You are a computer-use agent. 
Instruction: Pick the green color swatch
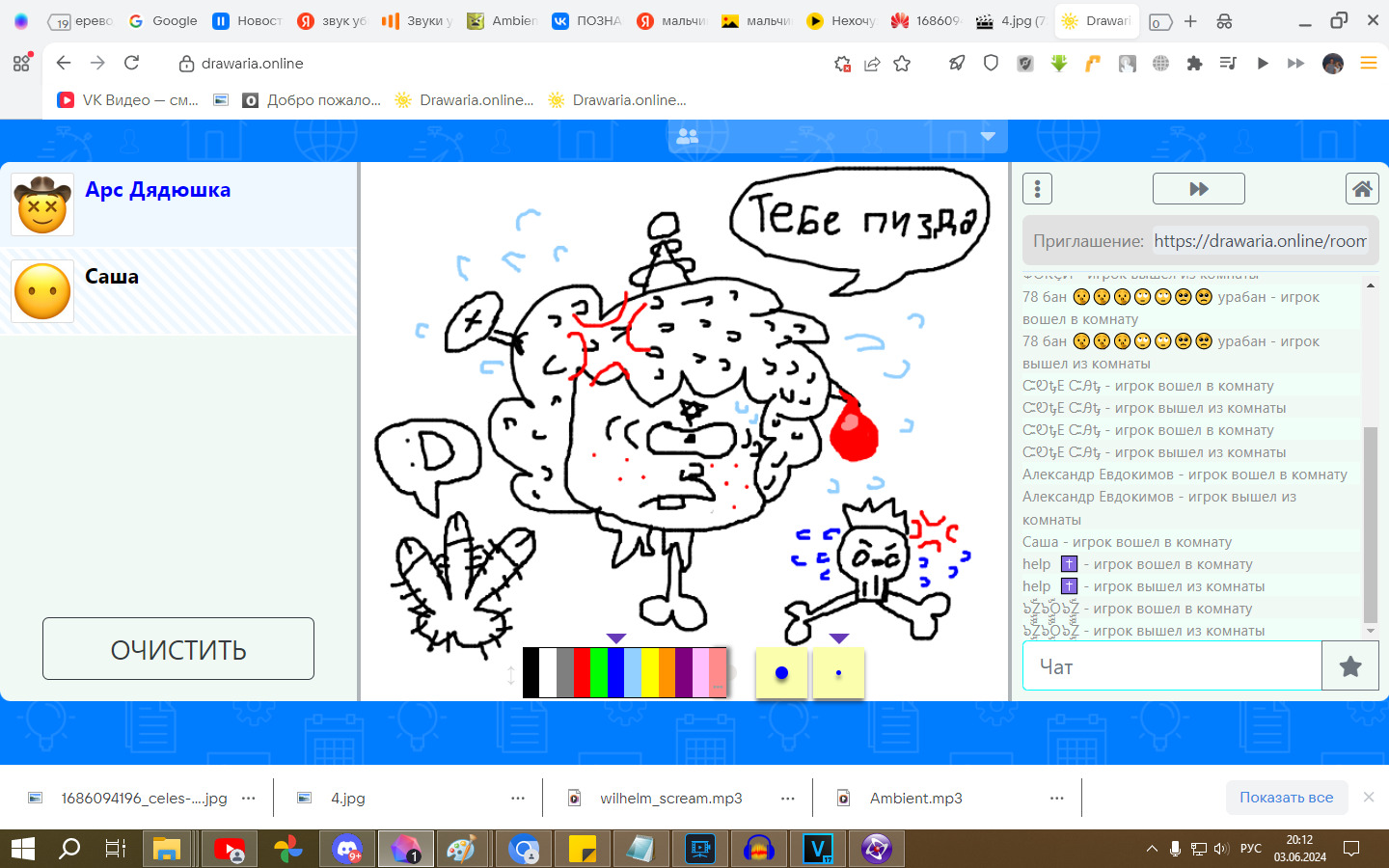click(x=598, y=672)
